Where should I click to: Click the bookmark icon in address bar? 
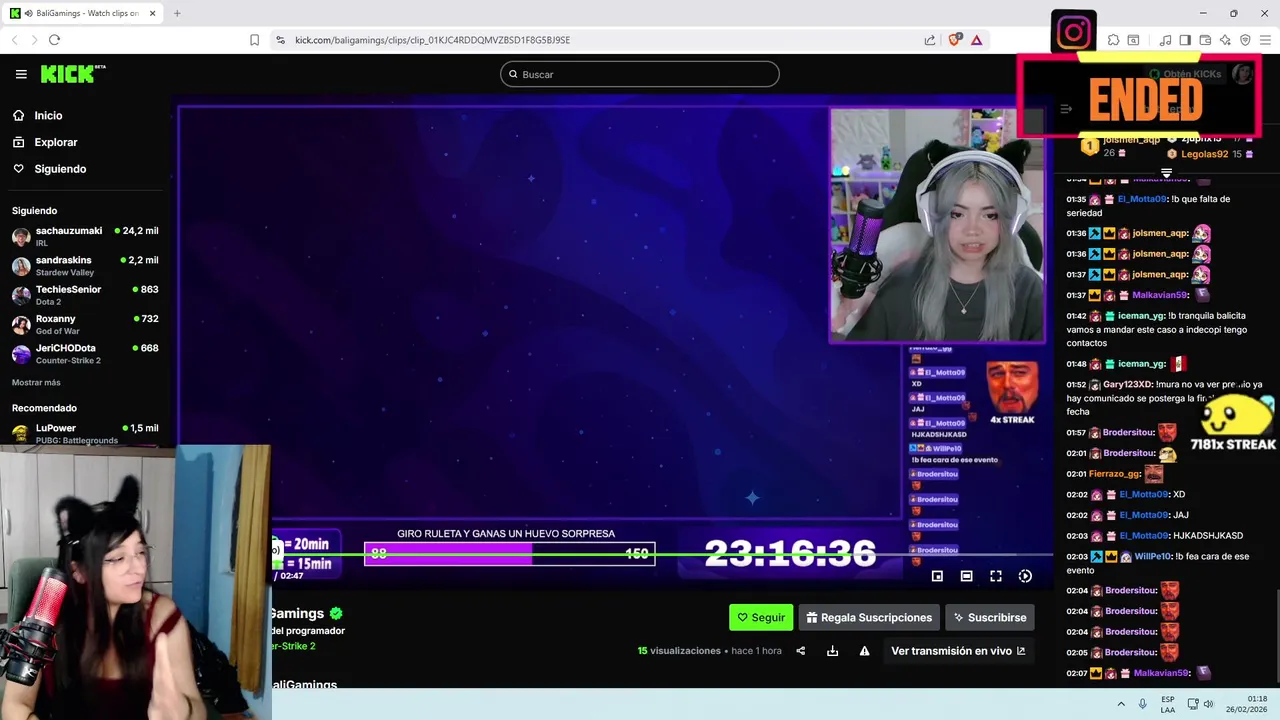pyautogui.click(x=254, y=40)
